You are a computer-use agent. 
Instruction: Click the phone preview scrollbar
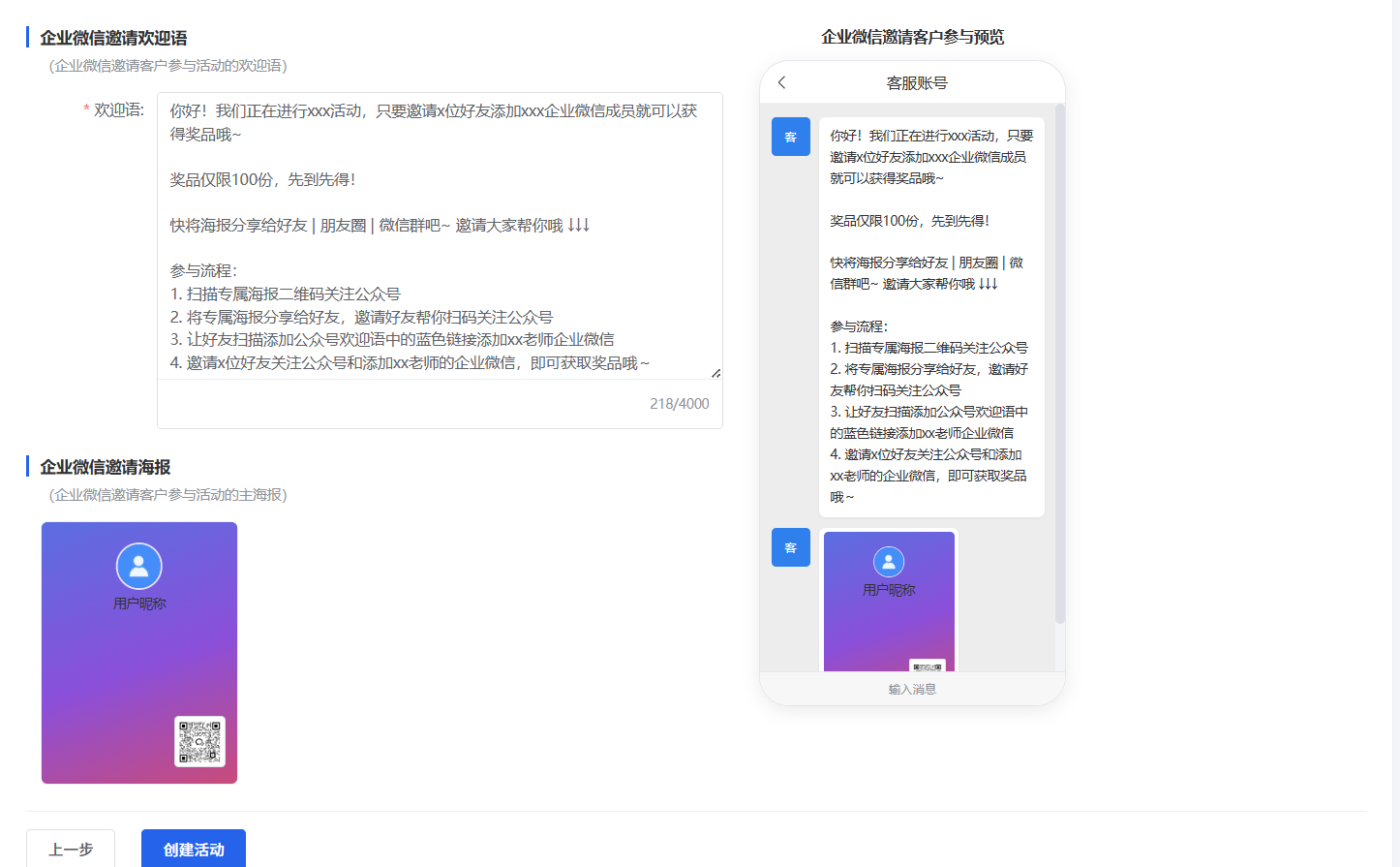[x=1060, y=363]
